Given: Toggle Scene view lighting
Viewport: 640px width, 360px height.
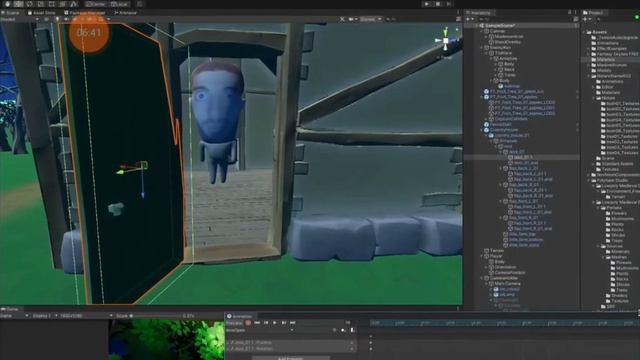Looking at the screenshot, I should [57, 19].
